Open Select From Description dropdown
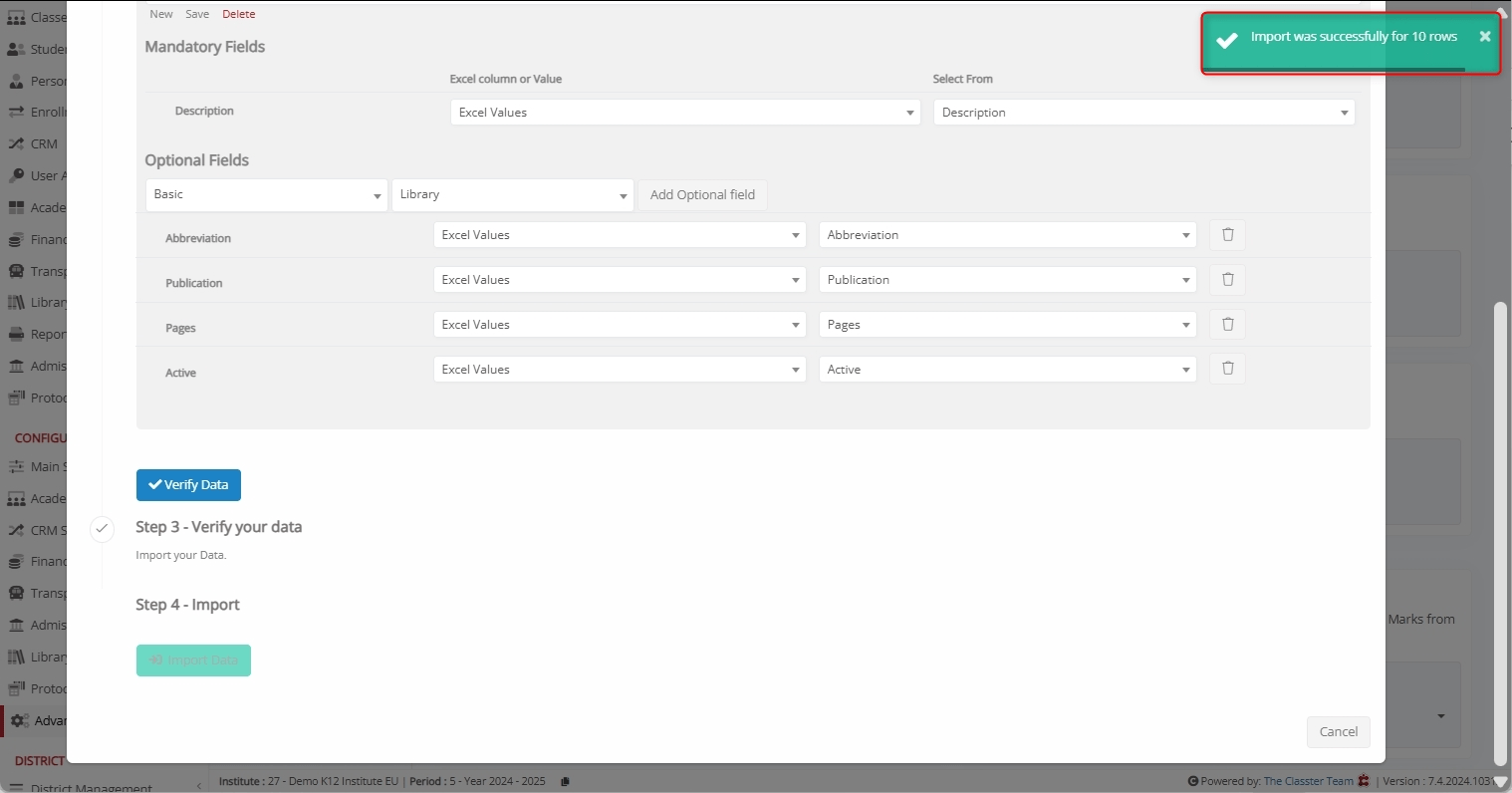The height and width of the screenshot is (793, 1512). click(1143, 113)
